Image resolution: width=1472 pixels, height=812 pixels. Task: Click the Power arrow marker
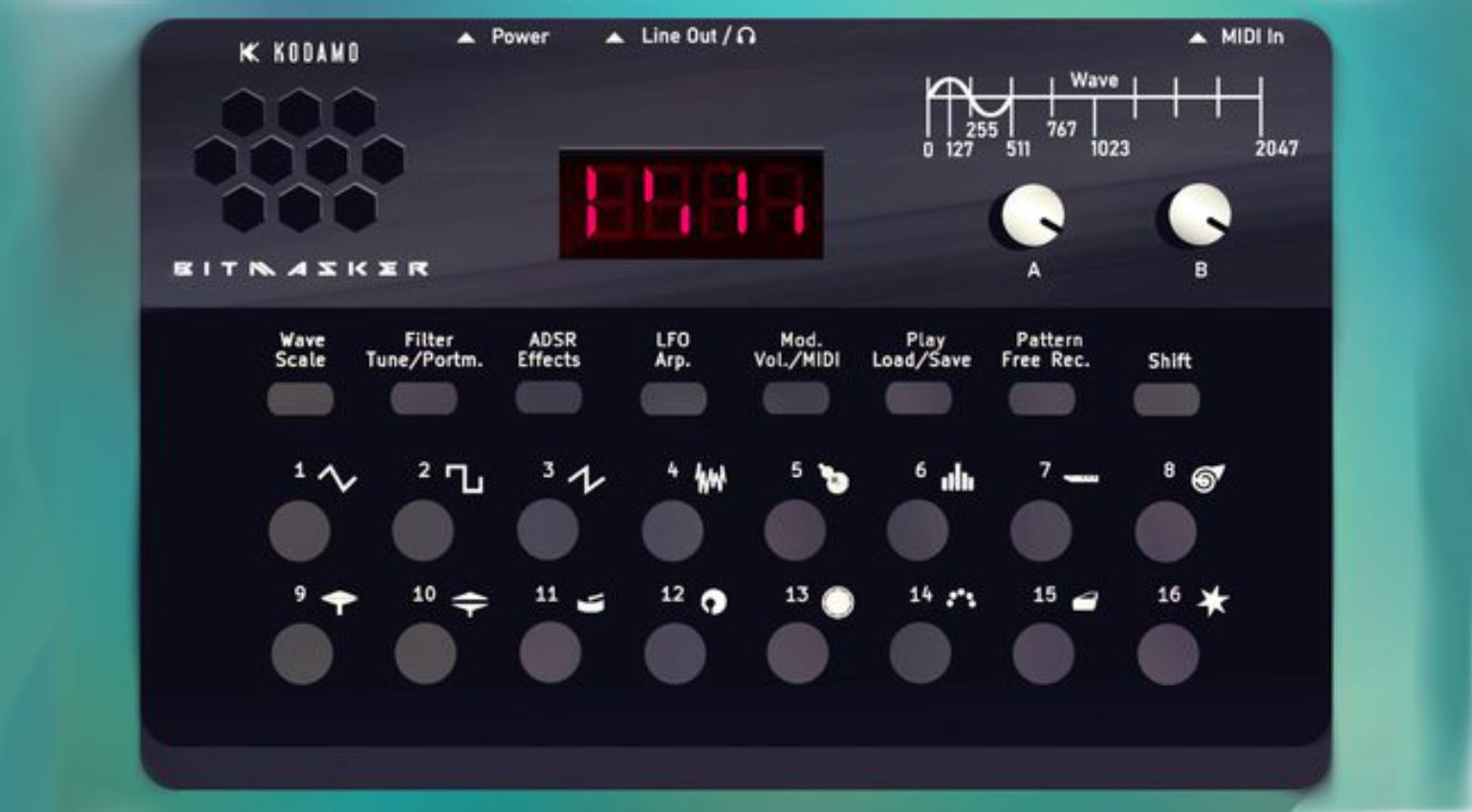point(465,38)
